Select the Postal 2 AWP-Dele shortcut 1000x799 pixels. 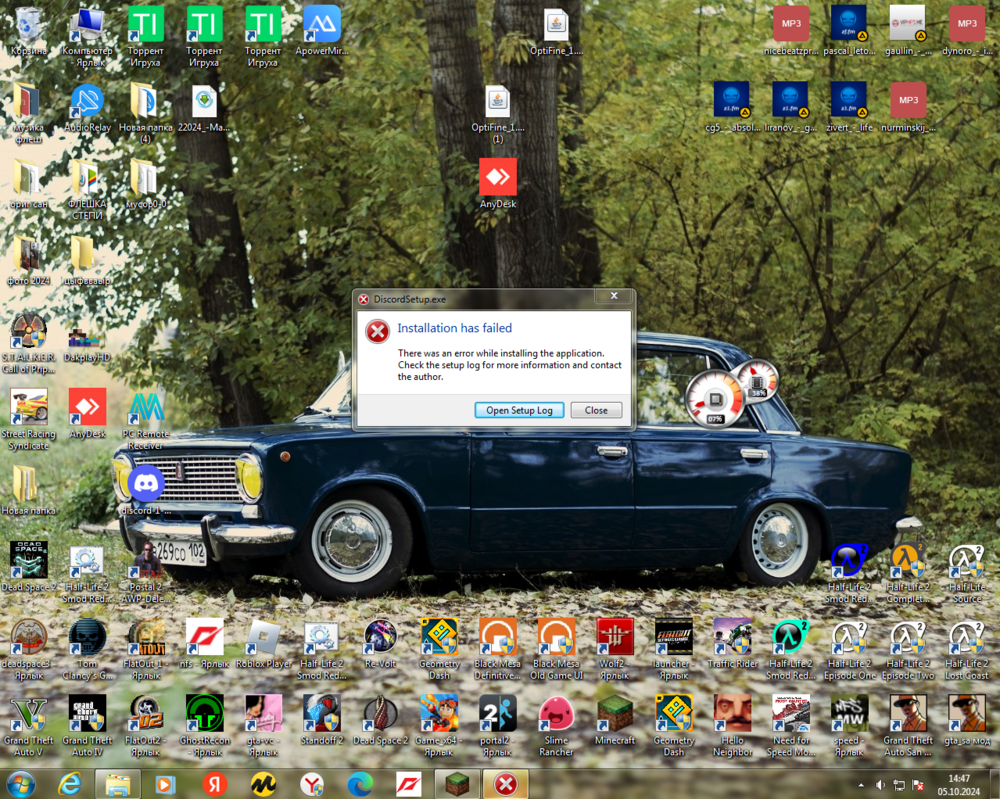tap(146, 573)
